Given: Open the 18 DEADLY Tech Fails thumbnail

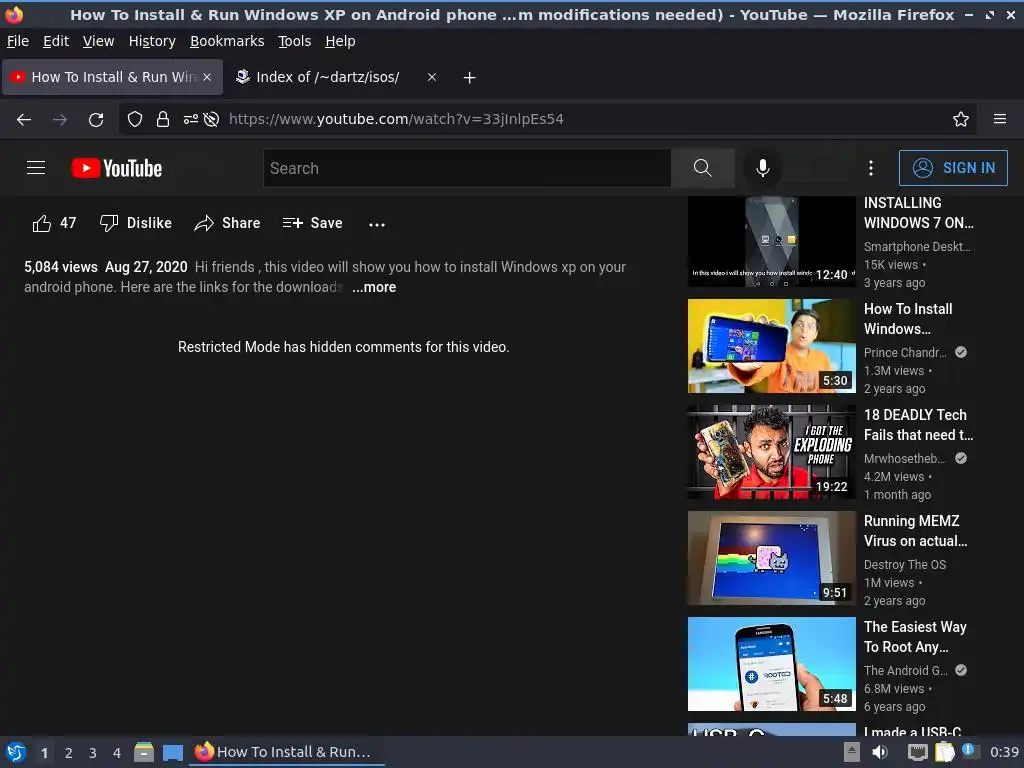Looking at the screenshot, I should [771, 452].
